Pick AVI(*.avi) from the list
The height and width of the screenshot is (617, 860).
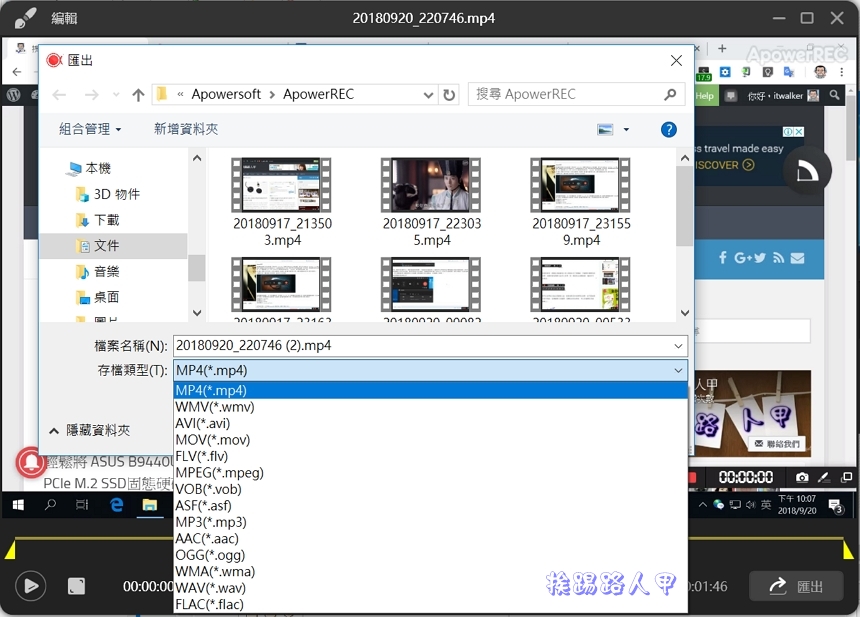point(431,423)
